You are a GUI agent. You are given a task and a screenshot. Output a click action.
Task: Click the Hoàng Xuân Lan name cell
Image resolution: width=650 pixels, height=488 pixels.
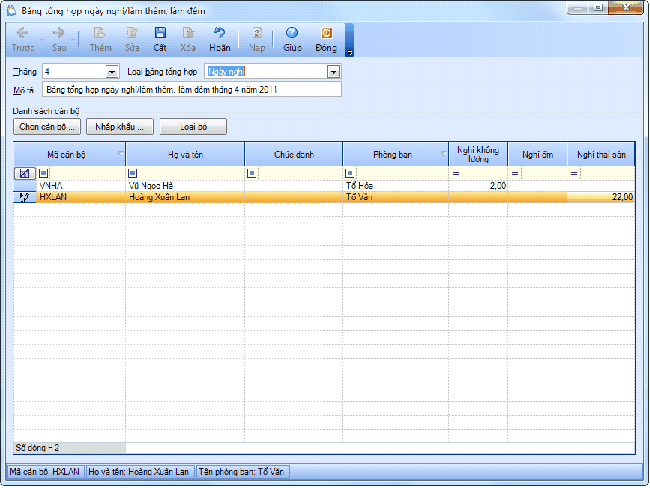tap(185, 197)
